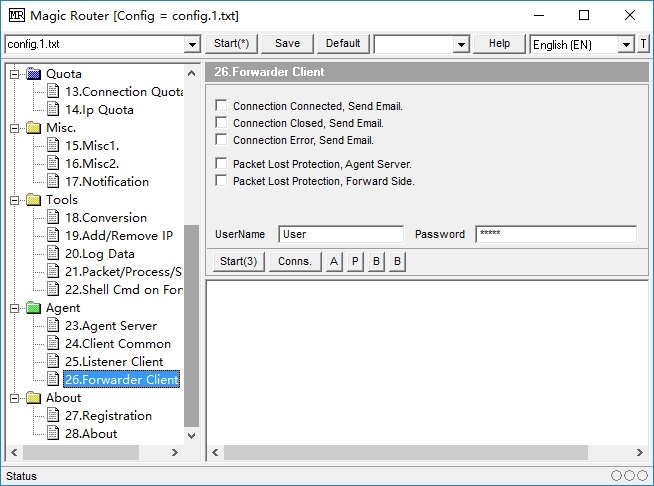Click the page icon next to 25.Listener Client

click(53, 361)
